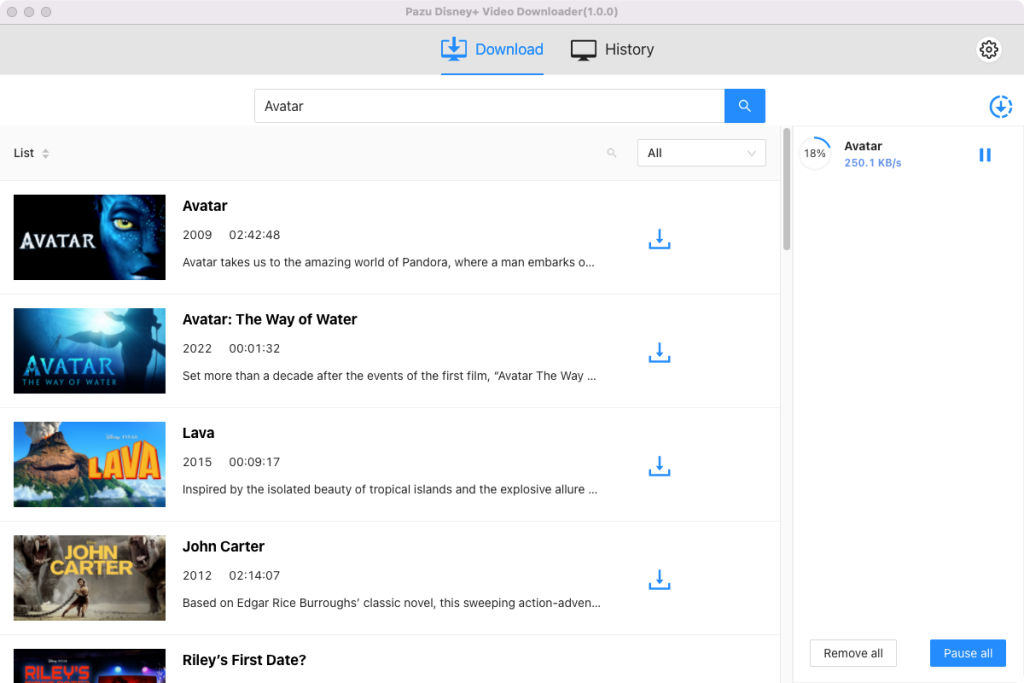The height and width of the screenshot is (683, 1024).
Task: Download the Avatar 2009 movie
Action: click(660, 239)
